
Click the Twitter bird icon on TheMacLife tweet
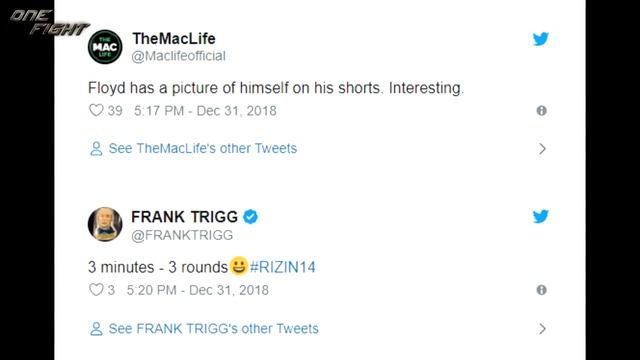540,39
